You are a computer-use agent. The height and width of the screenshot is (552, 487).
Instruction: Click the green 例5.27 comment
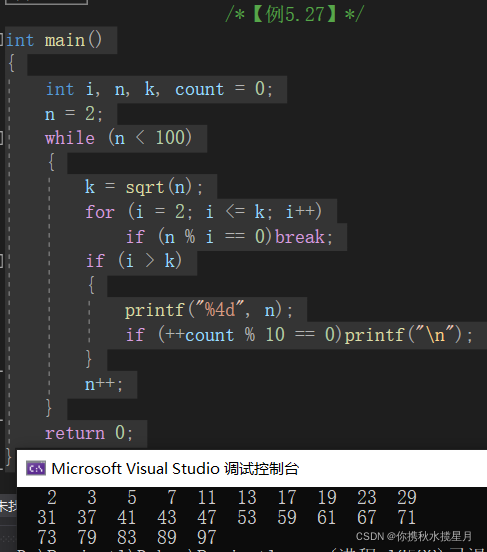tap(295, 14)
